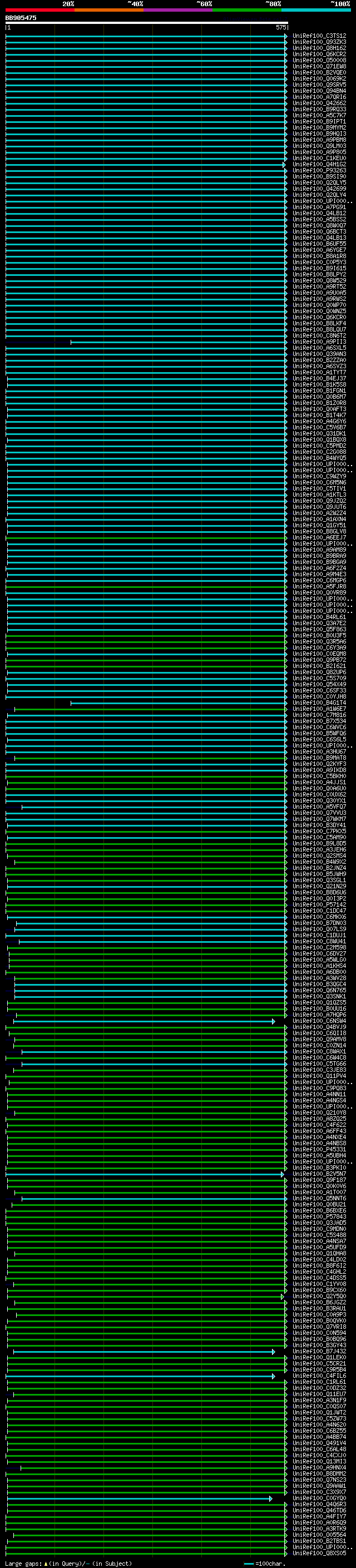
Task: Select the UniRef100_Q6BCT3 label
Action: pyautogui.click(x=319, y=232)
